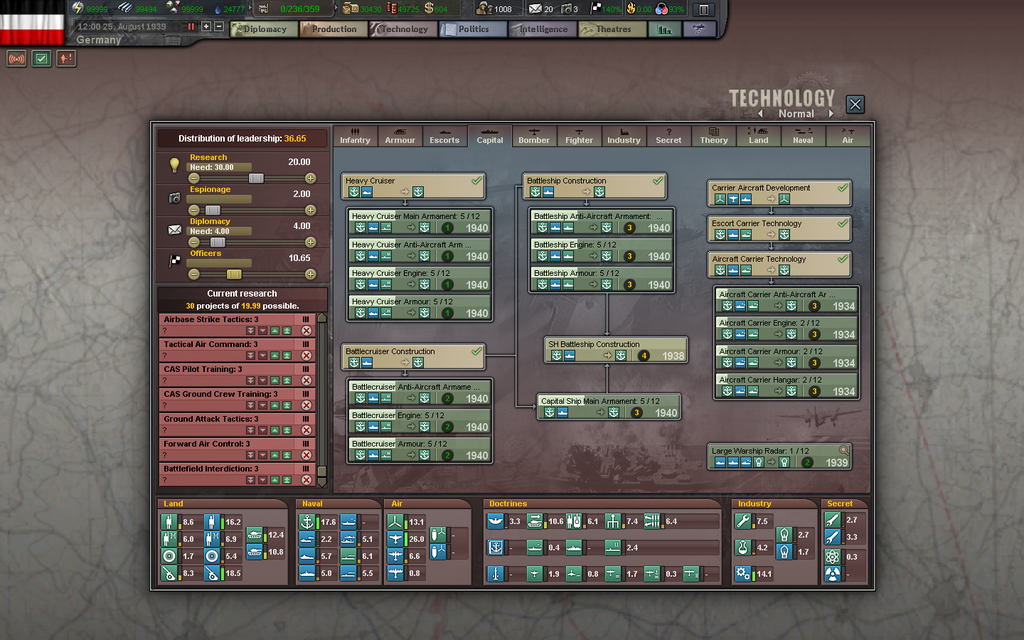Move CAS Ground Crew Training up one slot
Screen dimensions: 1024x640
[275, 406]
